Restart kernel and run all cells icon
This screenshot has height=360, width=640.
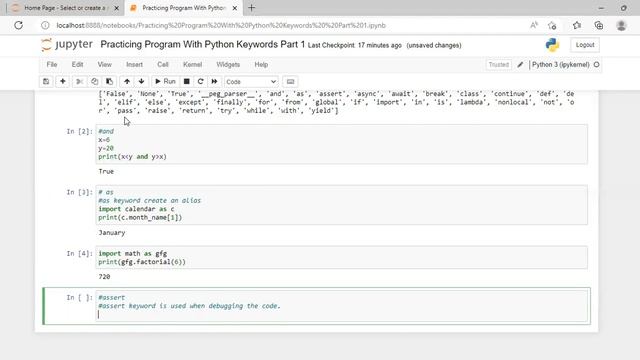[x=214, y=82]
